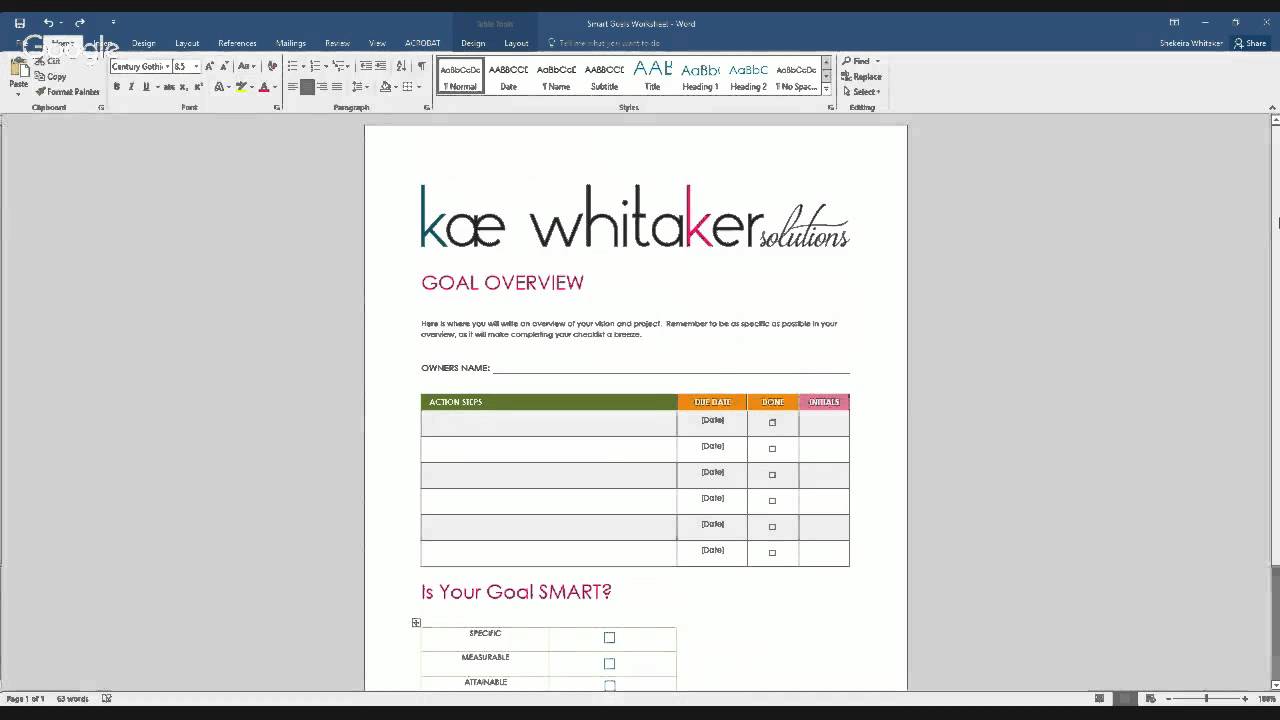The image size is (1280, 720).
Task: Open the ACROBAT tab
Action: 422,43
